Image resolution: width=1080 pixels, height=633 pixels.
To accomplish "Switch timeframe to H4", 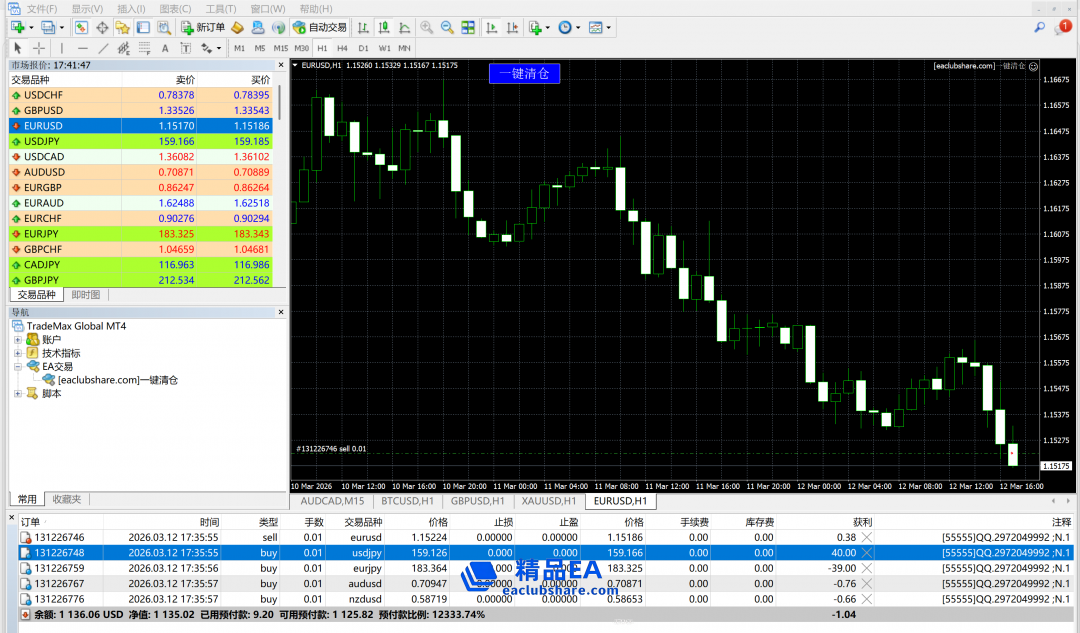I will point(342,47).
